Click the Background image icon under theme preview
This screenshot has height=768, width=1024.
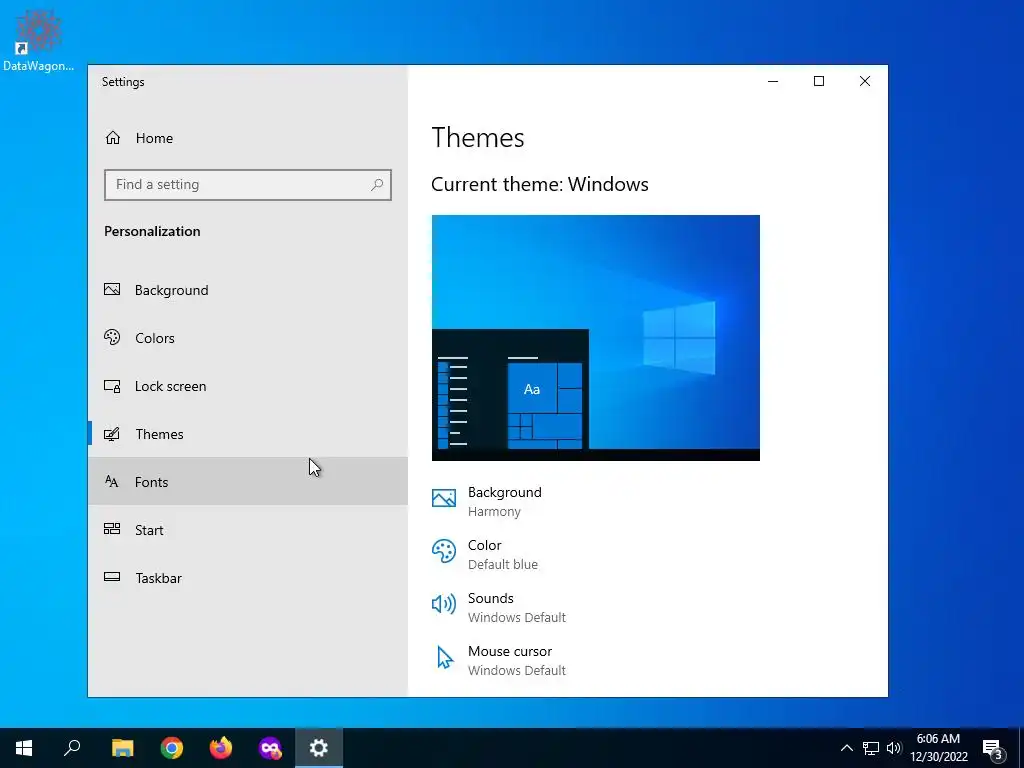tap(444, 498)
